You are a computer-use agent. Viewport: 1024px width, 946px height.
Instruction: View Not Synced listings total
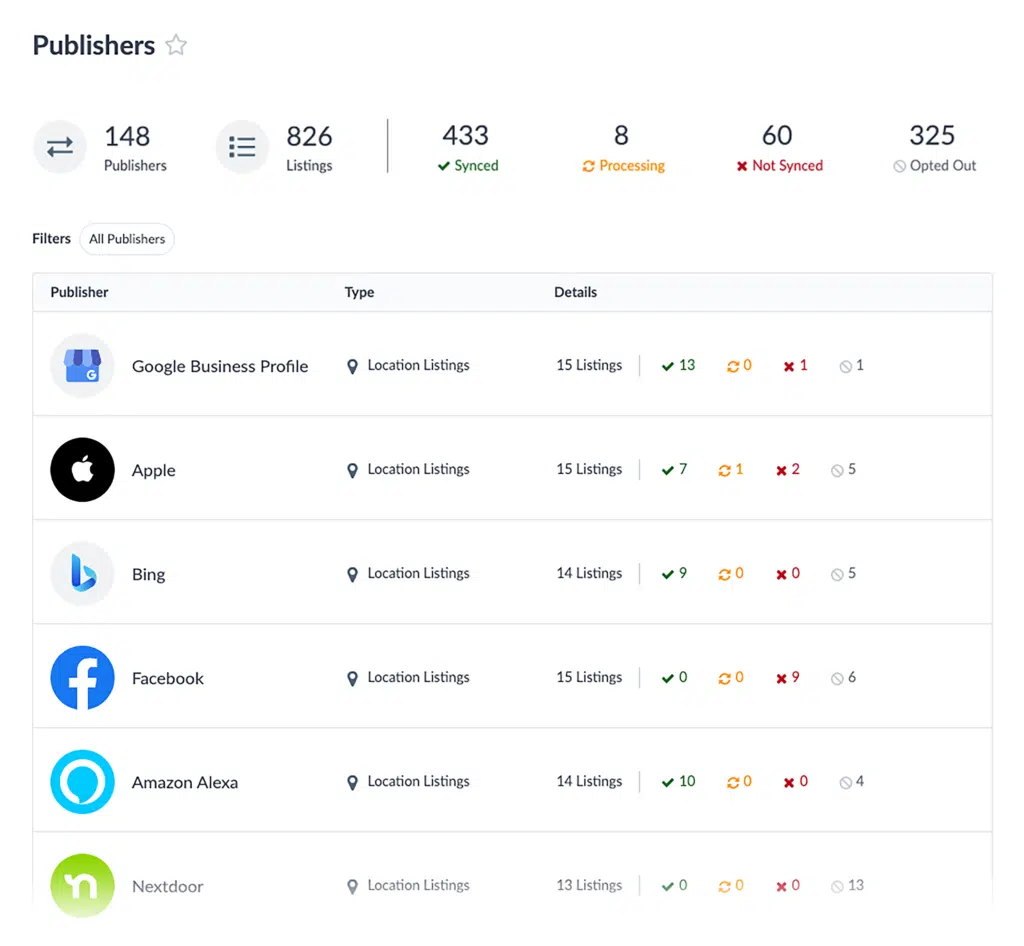click(x=778, y=148)
